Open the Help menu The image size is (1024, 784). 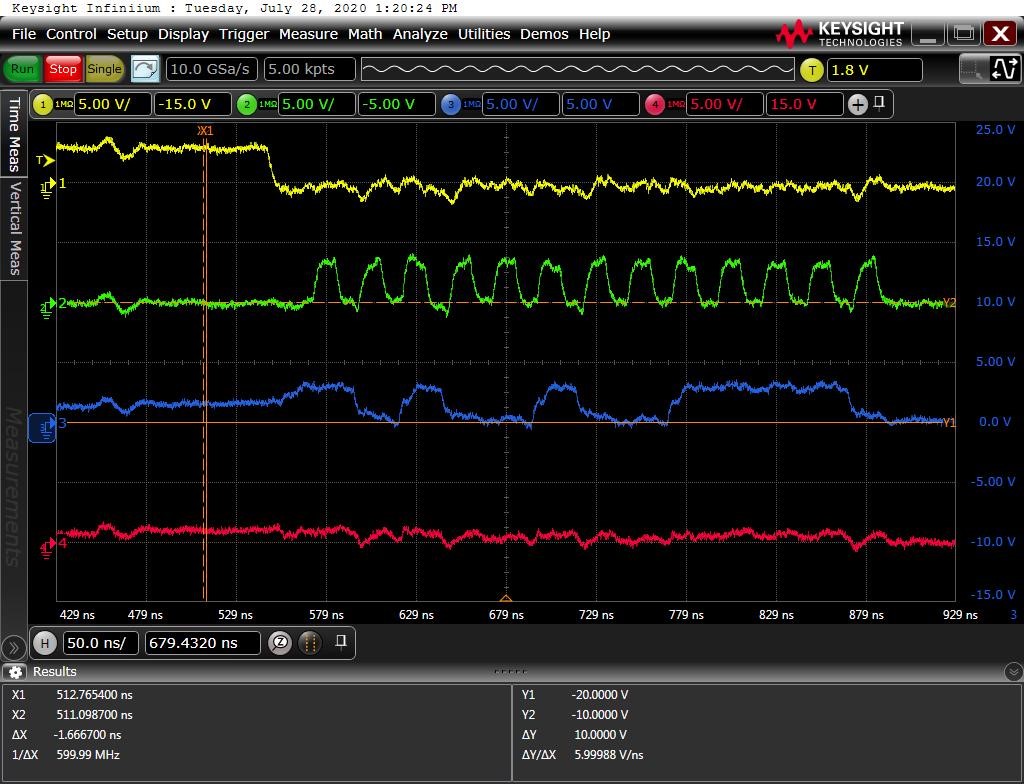click(594, 34)
